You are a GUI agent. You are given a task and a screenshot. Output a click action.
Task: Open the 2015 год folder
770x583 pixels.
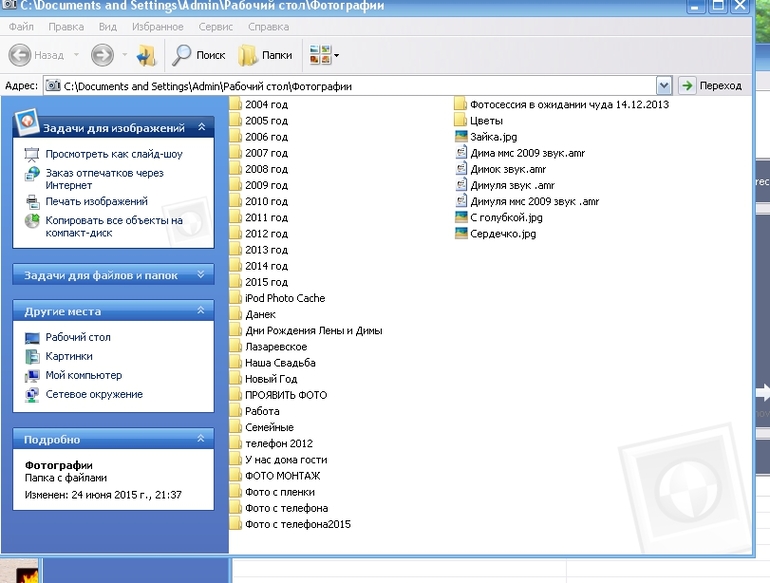(266, 282)
